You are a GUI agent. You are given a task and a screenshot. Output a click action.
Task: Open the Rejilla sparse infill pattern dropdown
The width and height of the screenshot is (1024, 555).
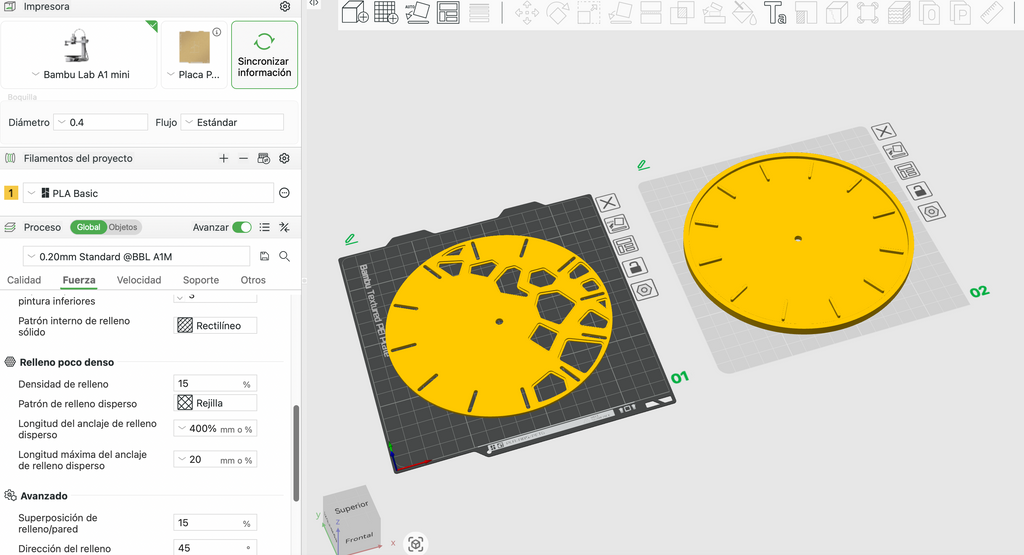coord(215,403)
